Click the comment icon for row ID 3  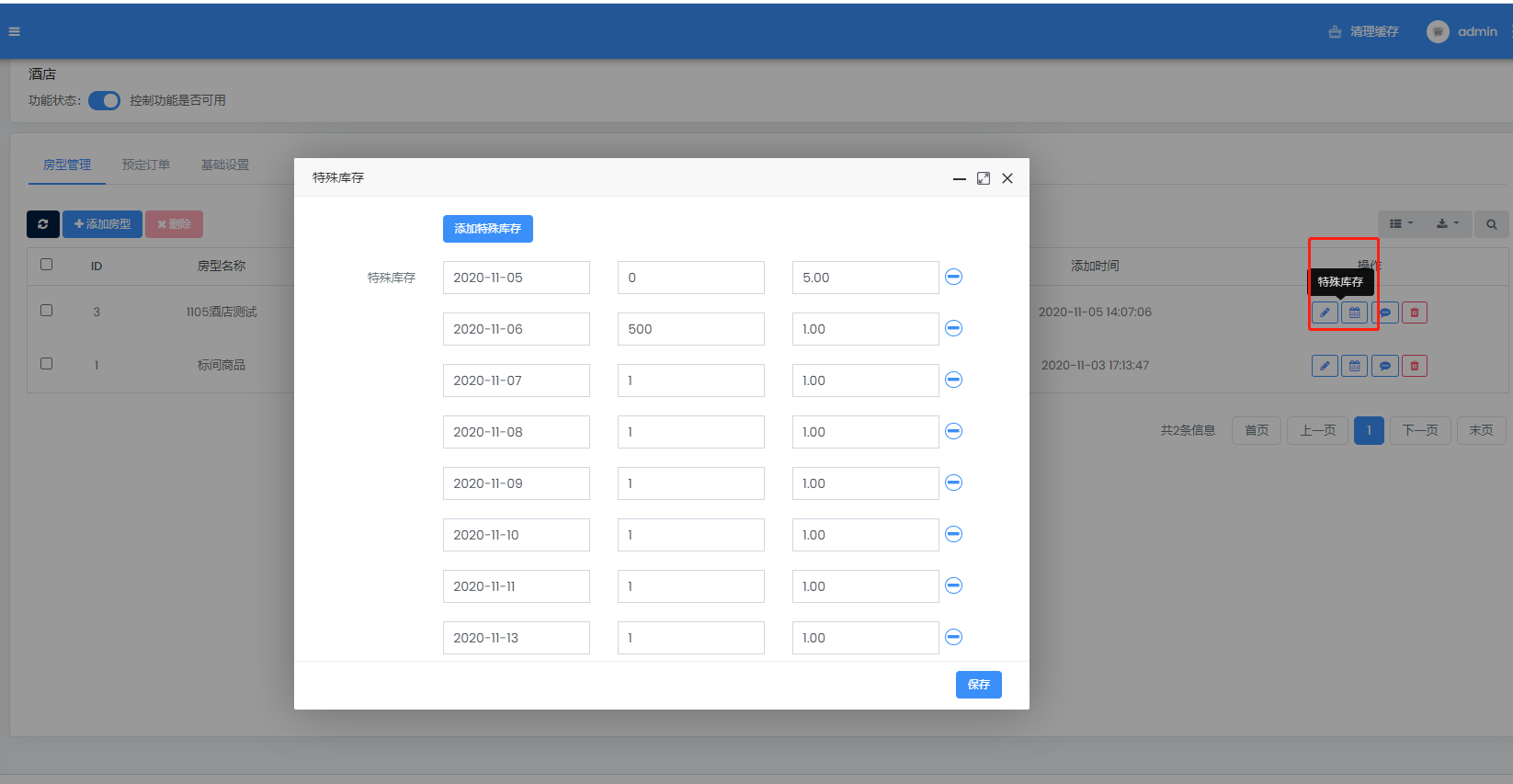(x=1384, y=312)
